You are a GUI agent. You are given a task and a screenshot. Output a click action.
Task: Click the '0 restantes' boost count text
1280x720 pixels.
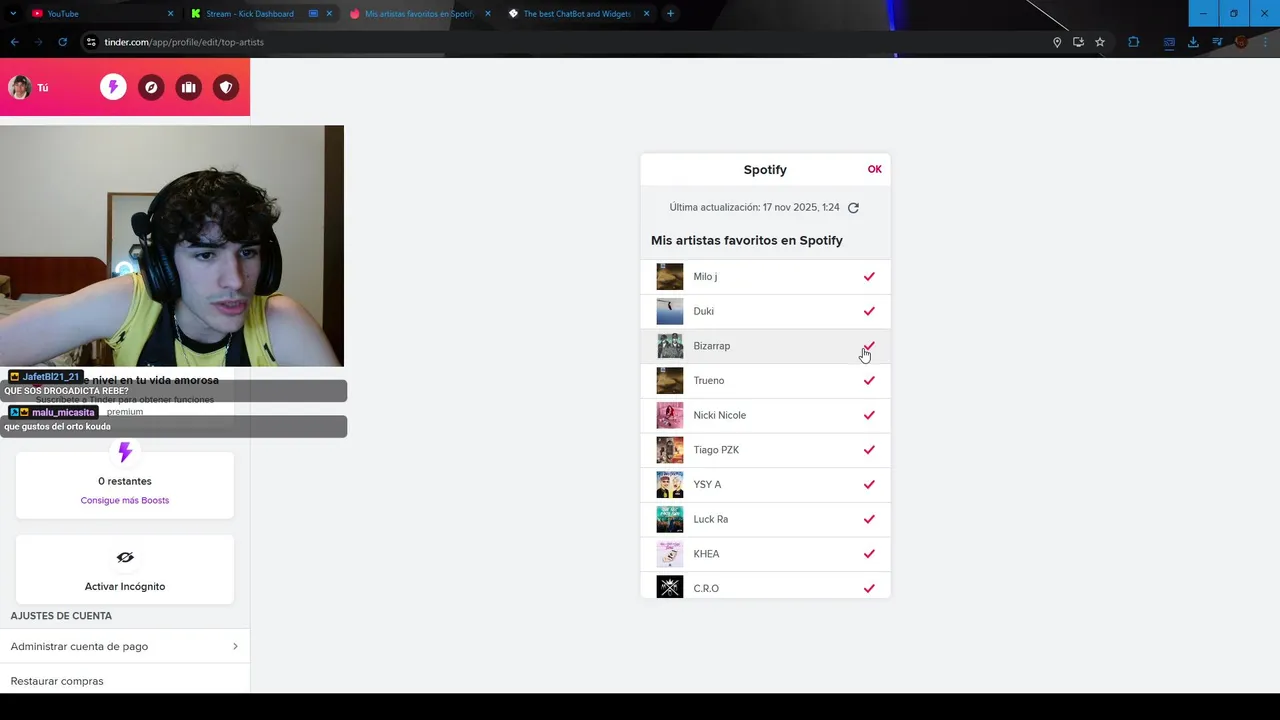pyautogui.click(x=125, y=481)
